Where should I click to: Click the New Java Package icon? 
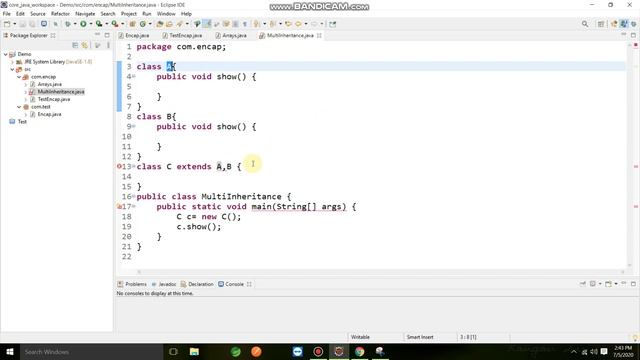[x=132, y=24]
